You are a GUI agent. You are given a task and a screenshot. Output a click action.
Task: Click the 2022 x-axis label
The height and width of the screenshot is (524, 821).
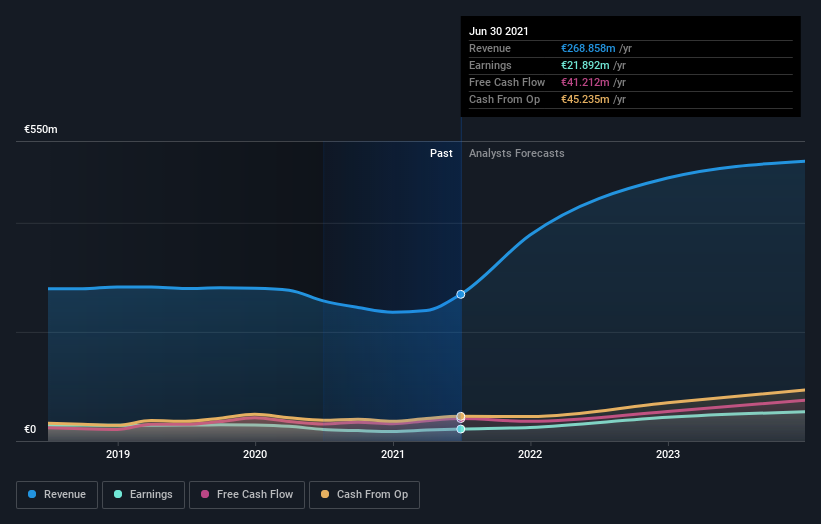(x=530, y=454)
